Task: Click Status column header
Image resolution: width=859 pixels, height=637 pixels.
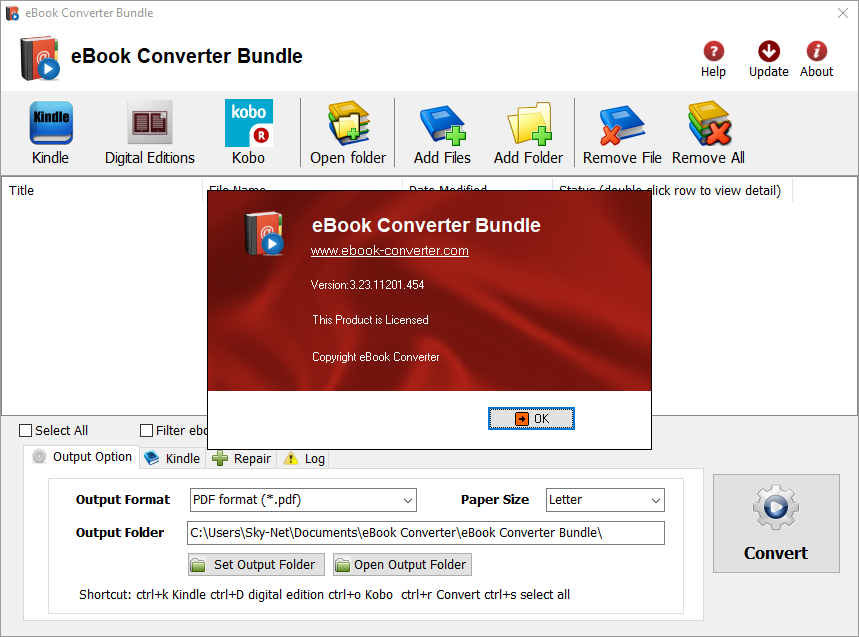Action: coord(672,191)
